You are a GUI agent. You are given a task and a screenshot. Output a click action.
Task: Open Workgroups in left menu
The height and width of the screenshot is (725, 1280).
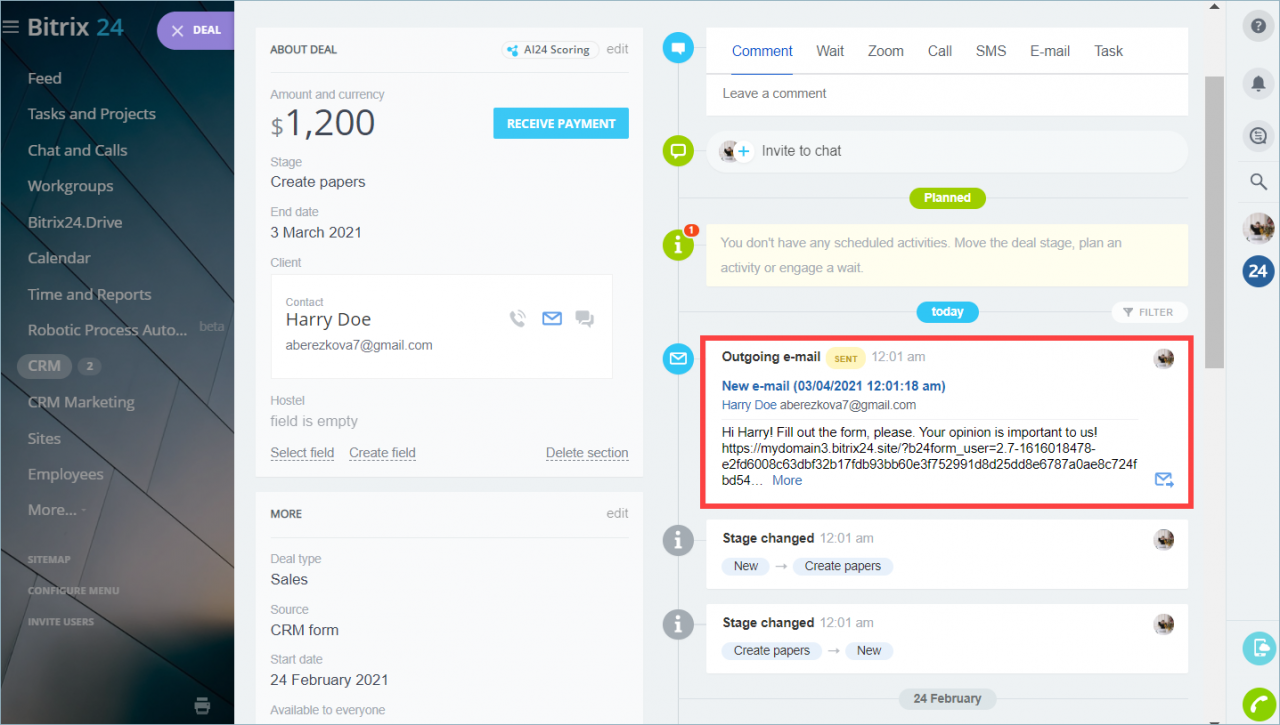[x=70, y=186]
